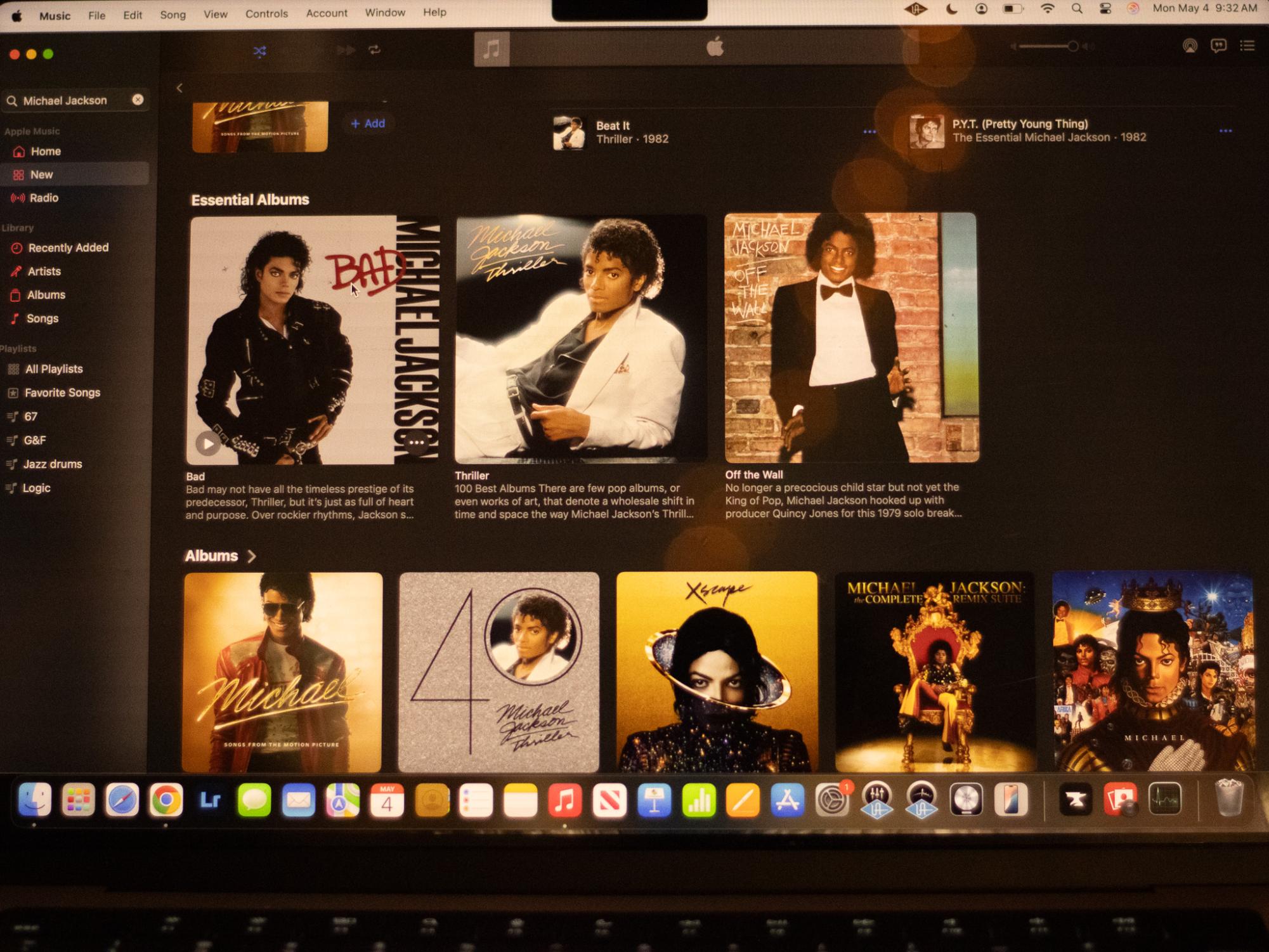Image resolution: width=1269 pixels, height=952 pixels.
Task: Open more options on Bad album cover
Action: pos(416,442)
